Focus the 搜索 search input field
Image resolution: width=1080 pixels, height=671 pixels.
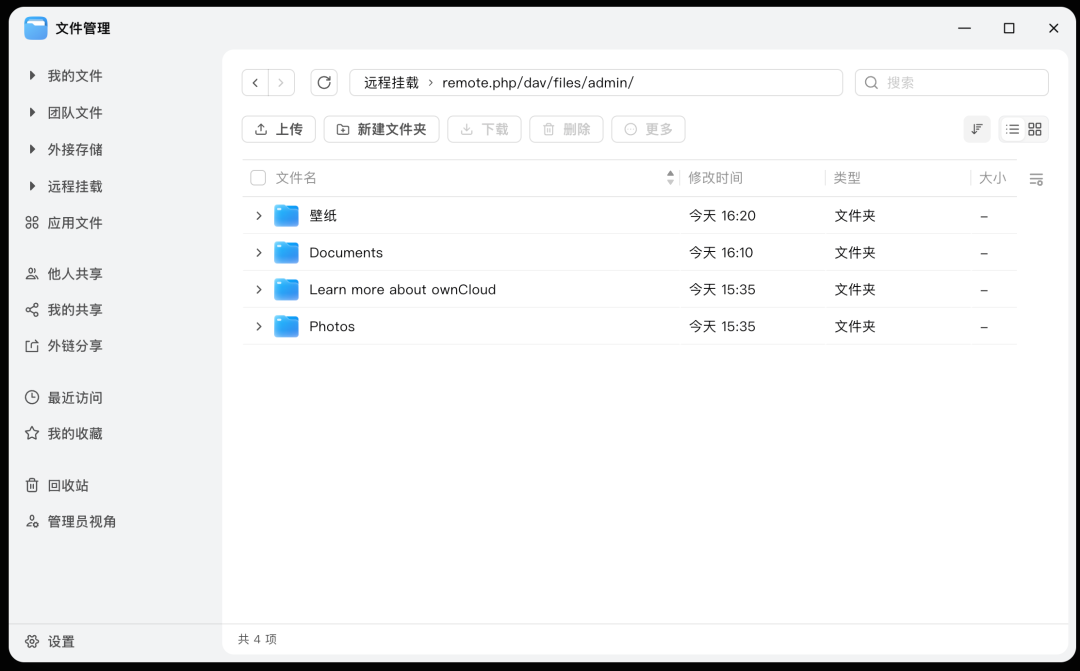pyautogui.click(x=952, y=83)
